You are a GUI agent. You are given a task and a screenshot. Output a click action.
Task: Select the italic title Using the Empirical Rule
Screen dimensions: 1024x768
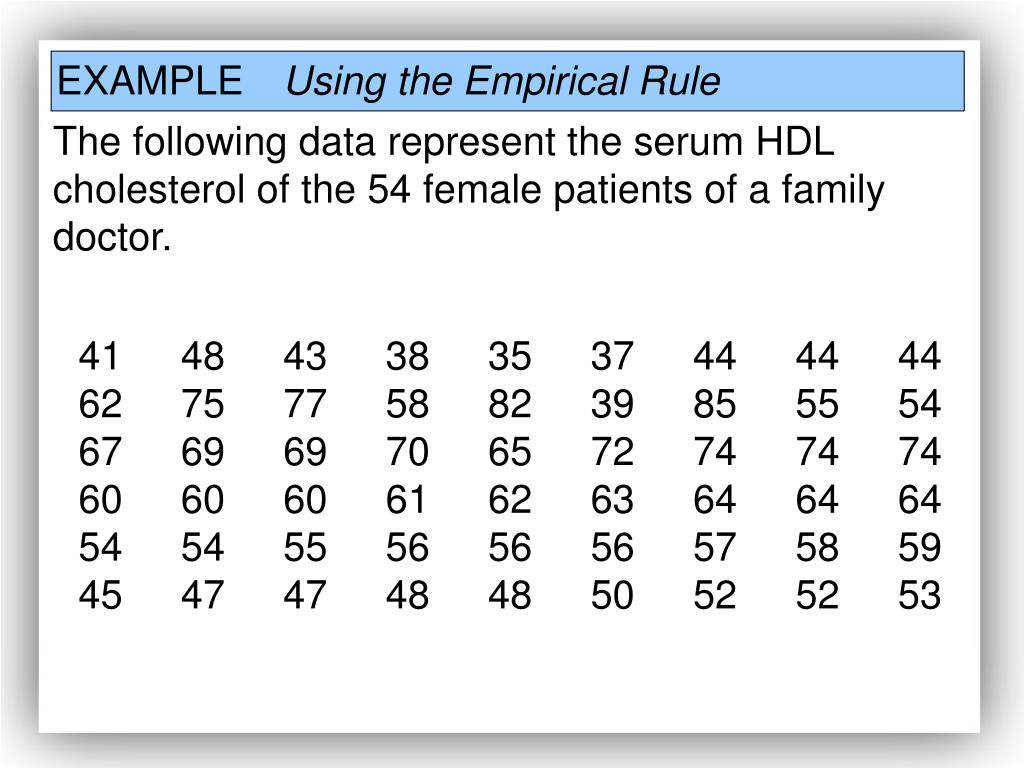pos(503,82)
